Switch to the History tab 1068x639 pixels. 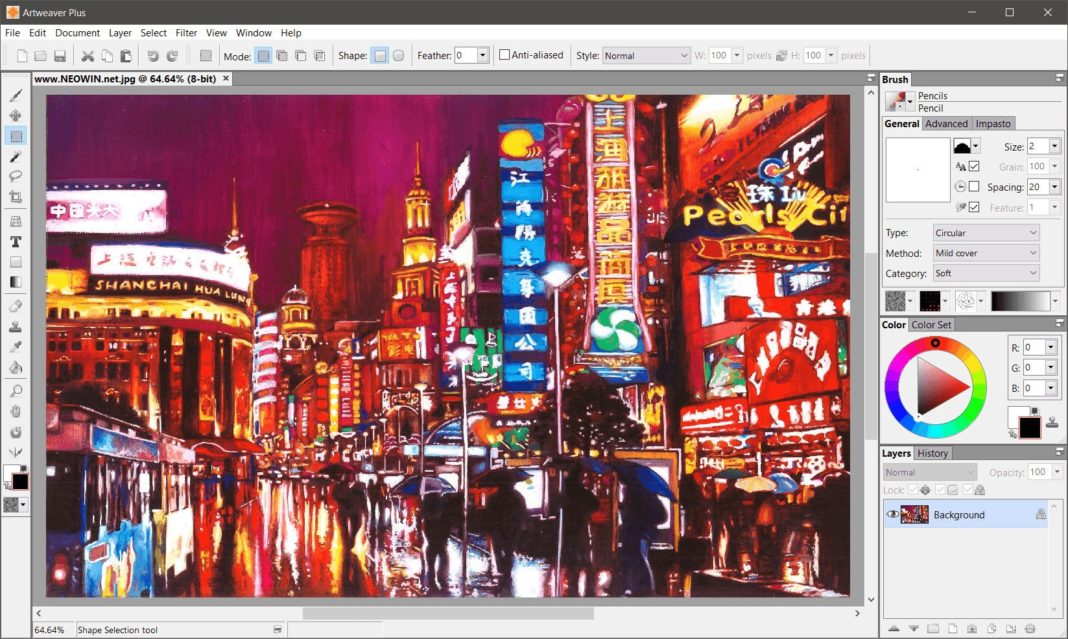(x=933, y=452)
